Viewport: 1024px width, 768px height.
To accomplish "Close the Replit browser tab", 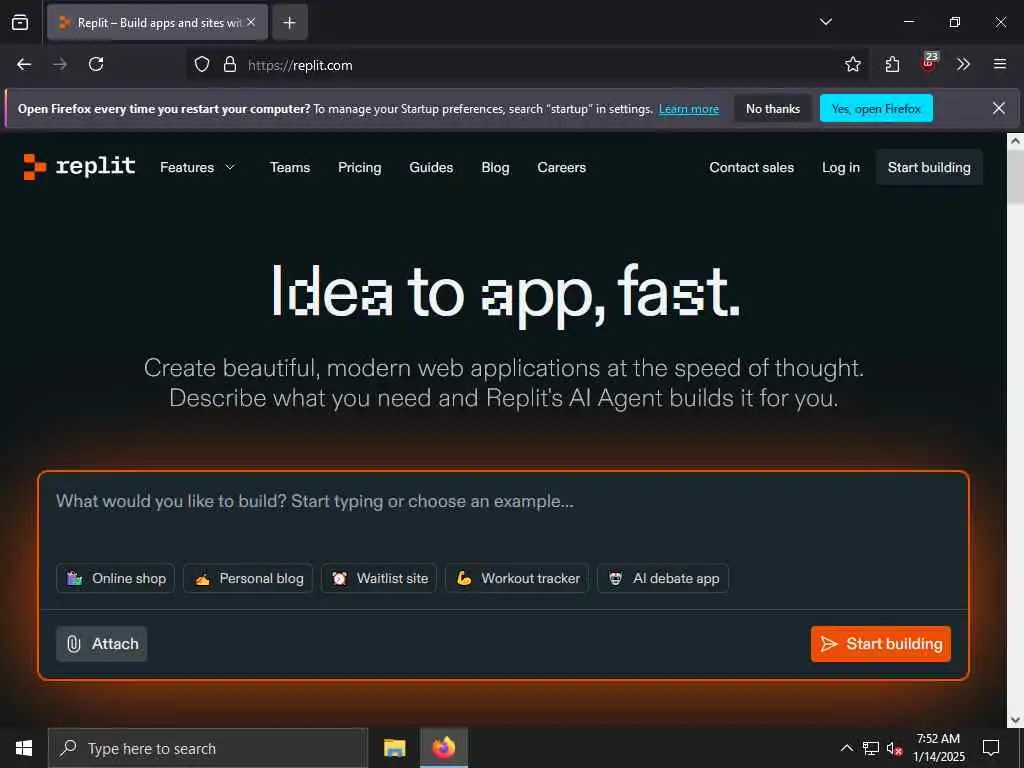I will coord(251,22).
